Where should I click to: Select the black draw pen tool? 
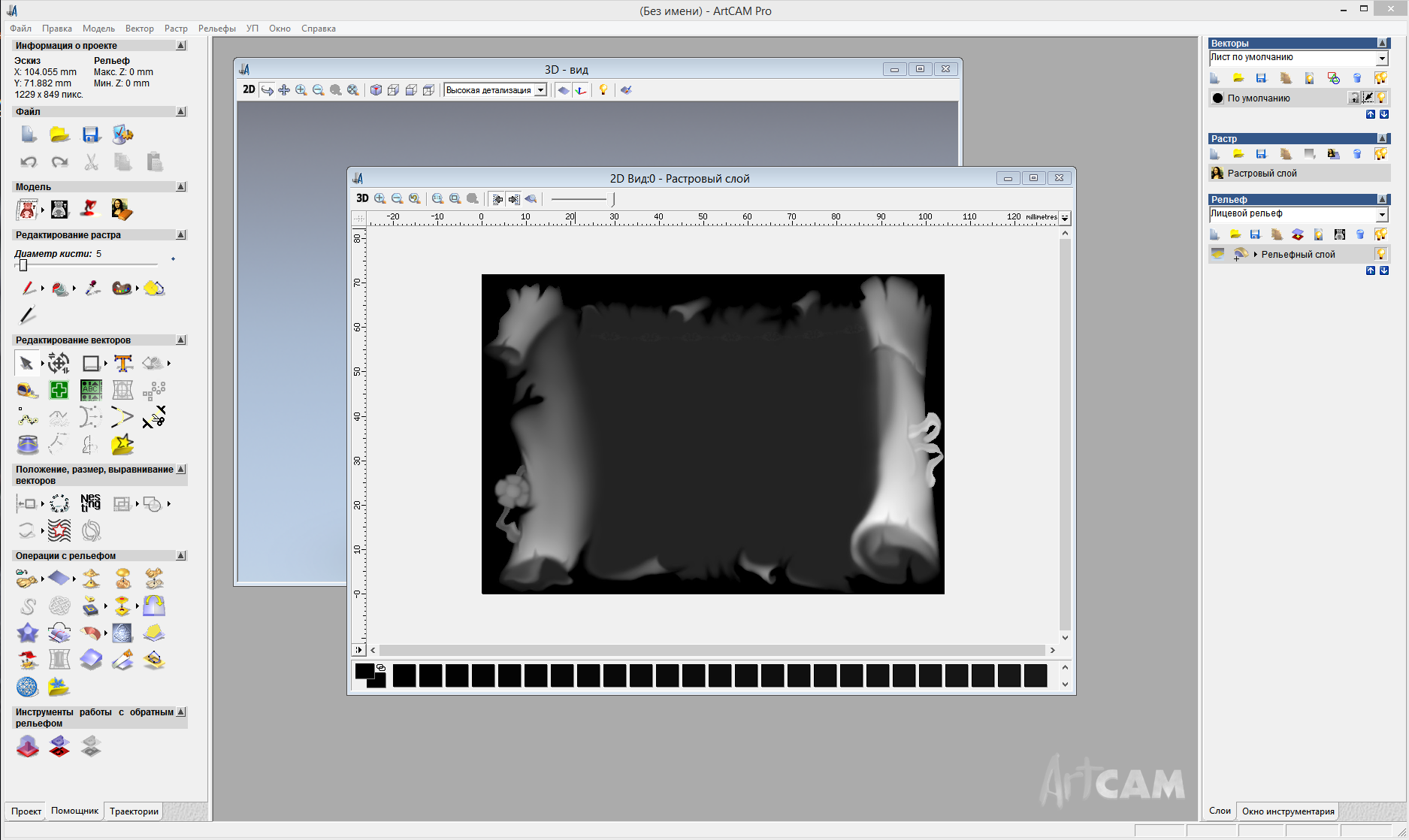click(x=27, y=315)
